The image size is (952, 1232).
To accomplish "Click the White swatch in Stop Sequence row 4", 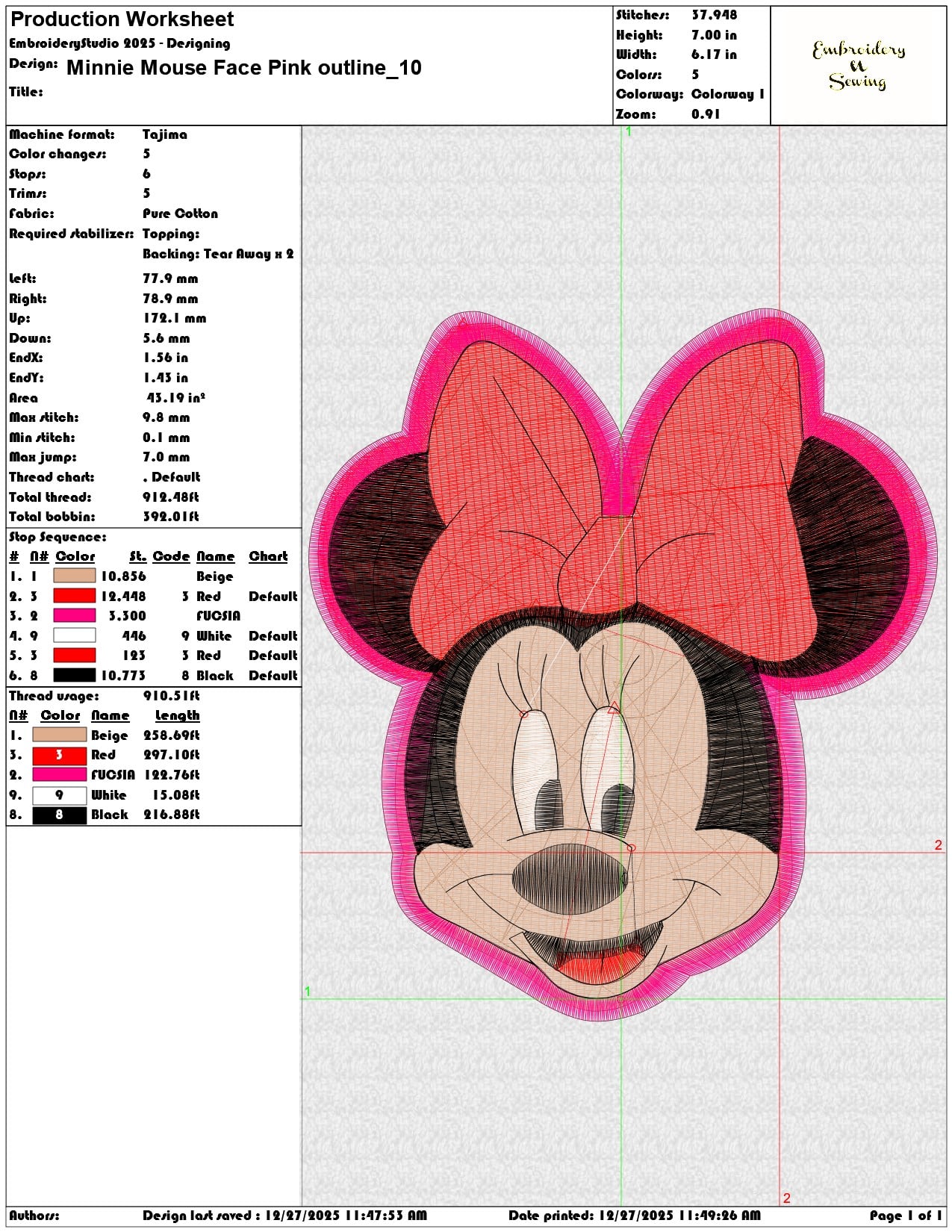I will coord(75,635).
